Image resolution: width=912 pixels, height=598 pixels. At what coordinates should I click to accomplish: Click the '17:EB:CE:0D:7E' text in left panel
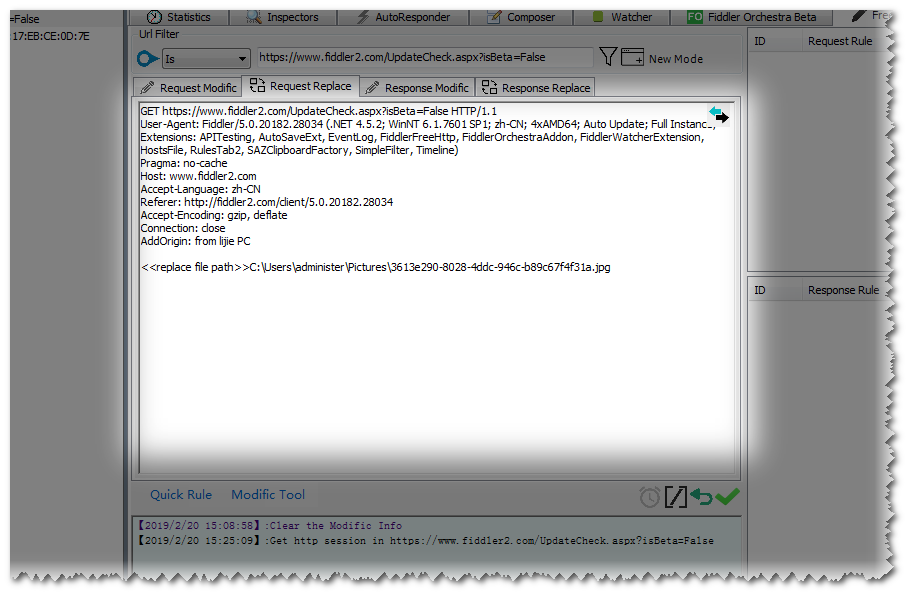click(51, 36)
